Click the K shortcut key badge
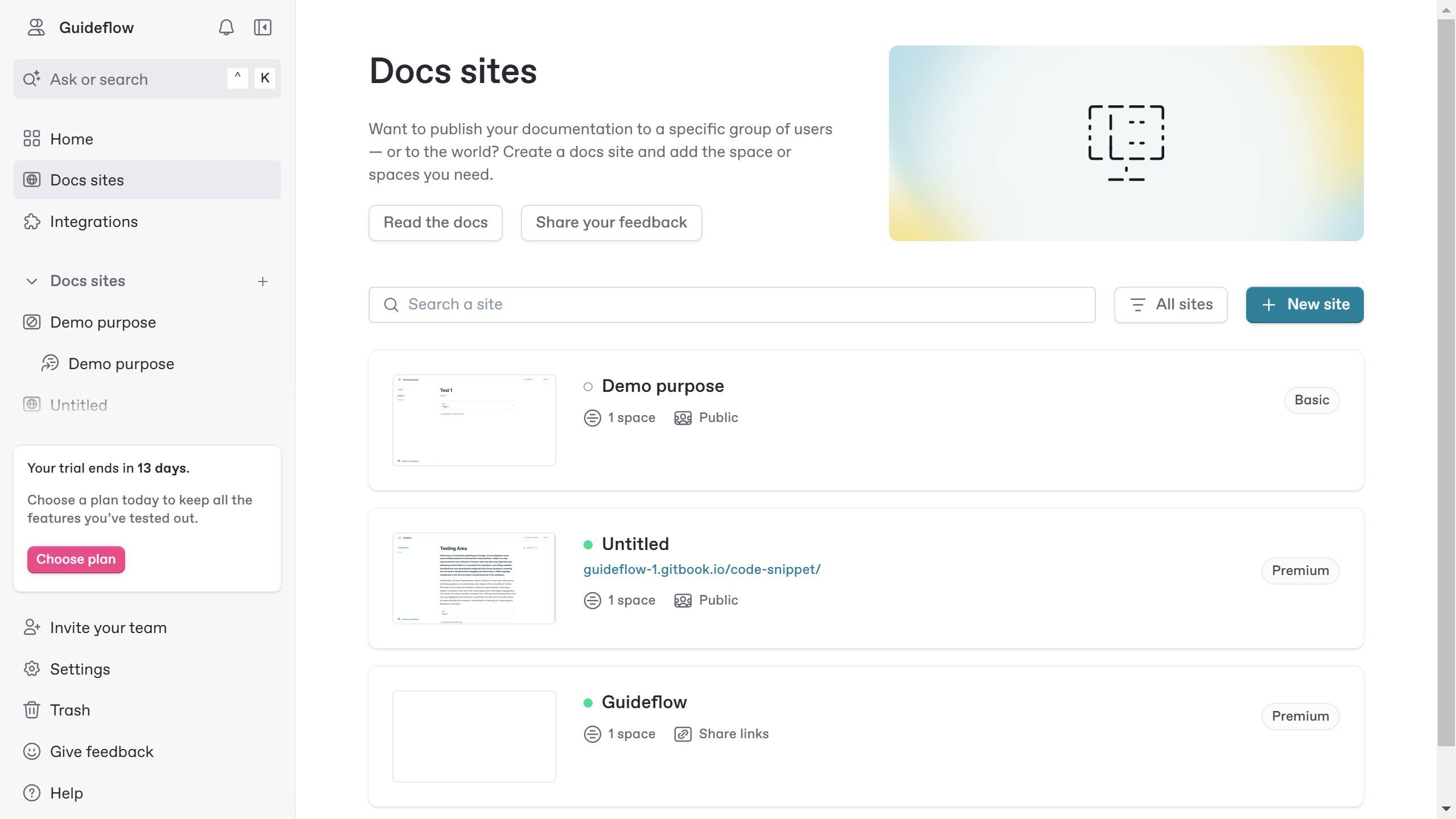This screenshot has width=1456, height=819. [x=265, y=78]
